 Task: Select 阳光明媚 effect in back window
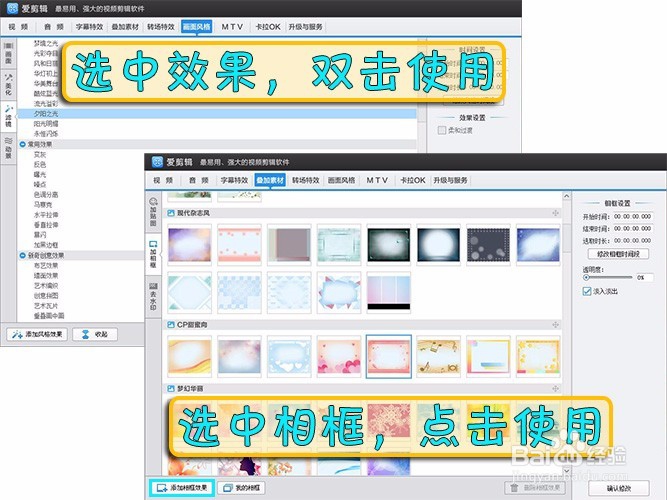[x=46, y=124]
